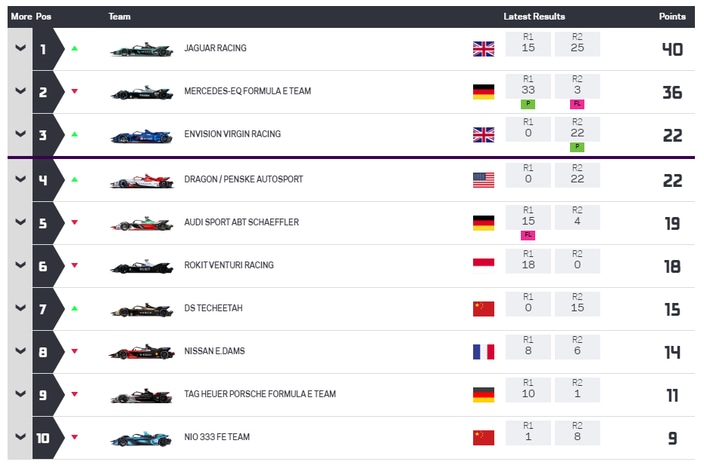
Task: Expand the ROKiT Venturi Racing row
Action: click(20, 265)
